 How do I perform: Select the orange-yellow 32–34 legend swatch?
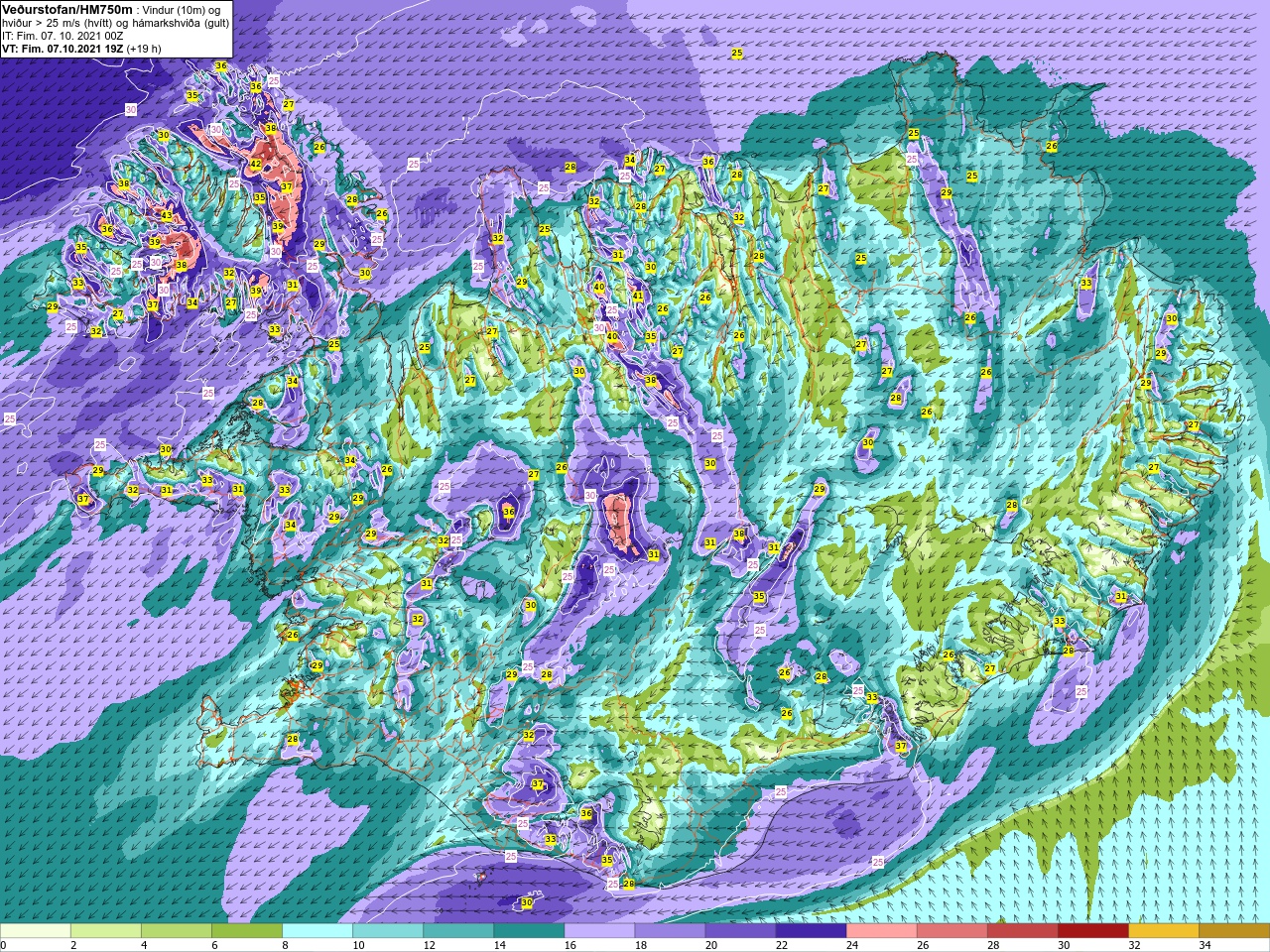tap(1163, 930)
